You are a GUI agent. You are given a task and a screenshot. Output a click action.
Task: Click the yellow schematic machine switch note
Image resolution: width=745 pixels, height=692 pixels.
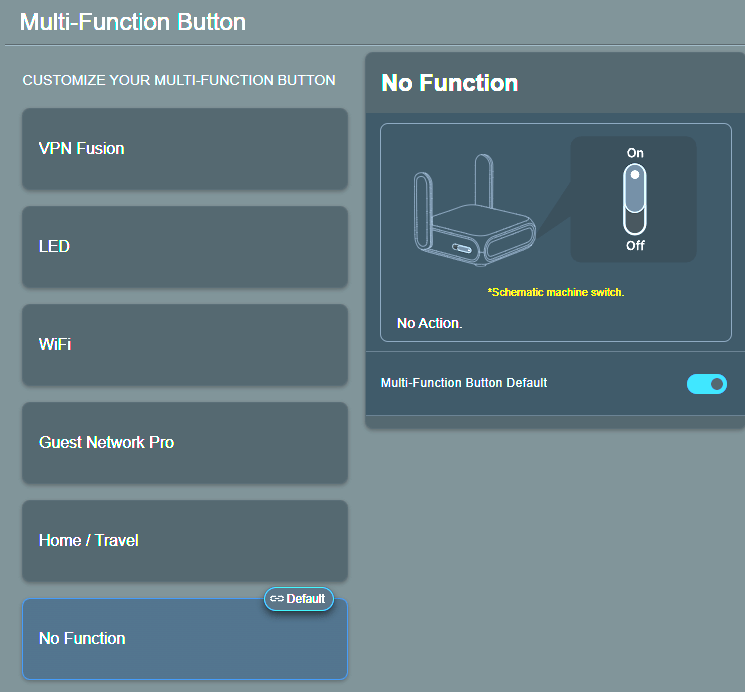coord(555,292)
